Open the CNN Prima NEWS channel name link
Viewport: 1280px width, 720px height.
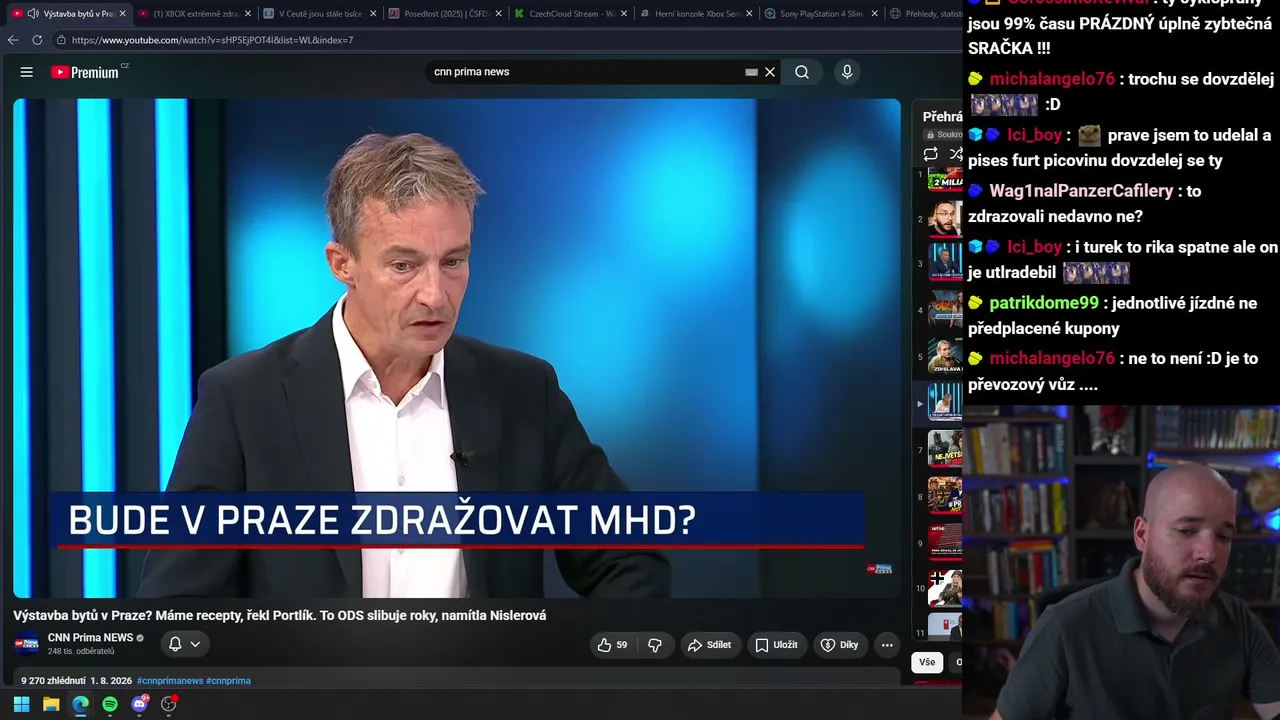90,638
